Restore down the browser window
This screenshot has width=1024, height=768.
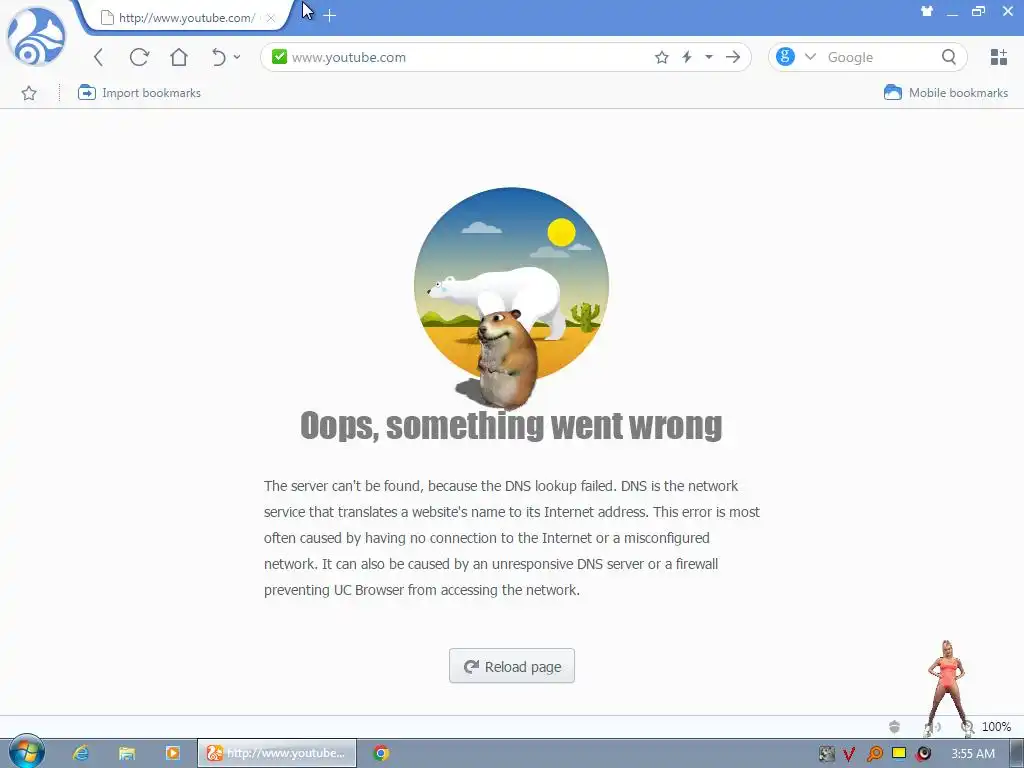click(978, 11)
